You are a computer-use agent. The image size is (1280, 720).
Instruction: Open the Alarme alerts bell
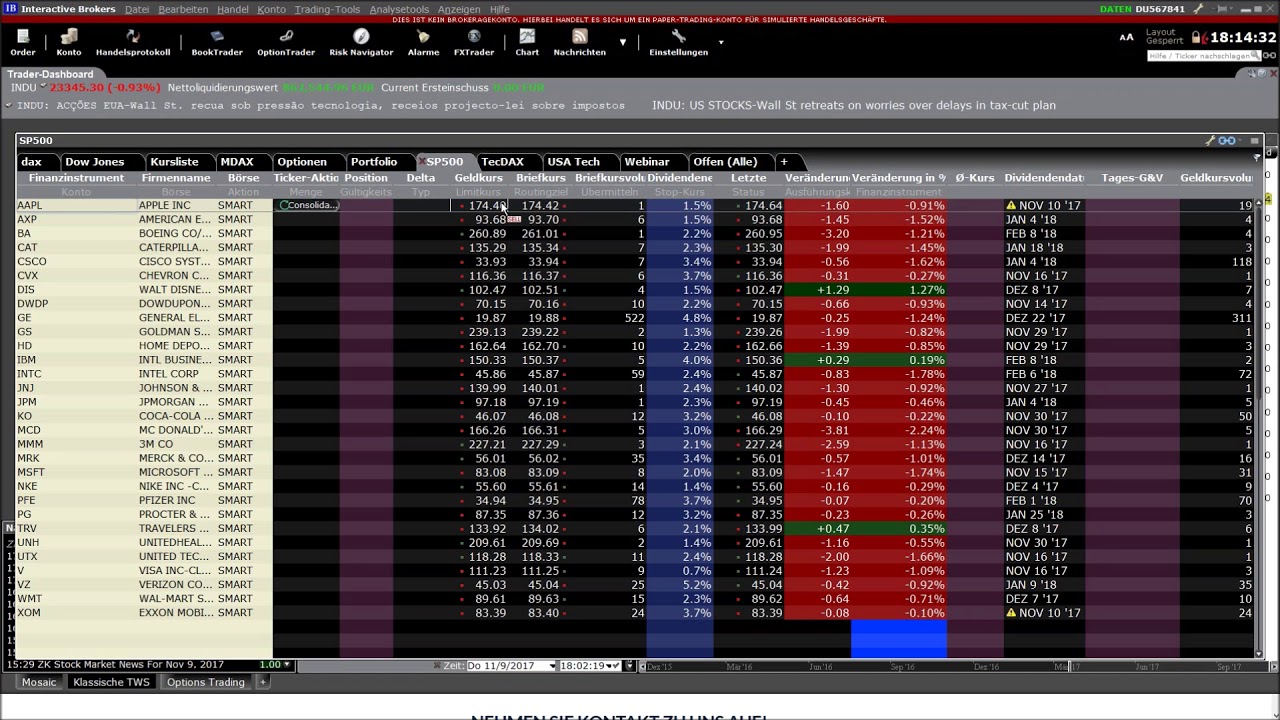click(423, 42)
